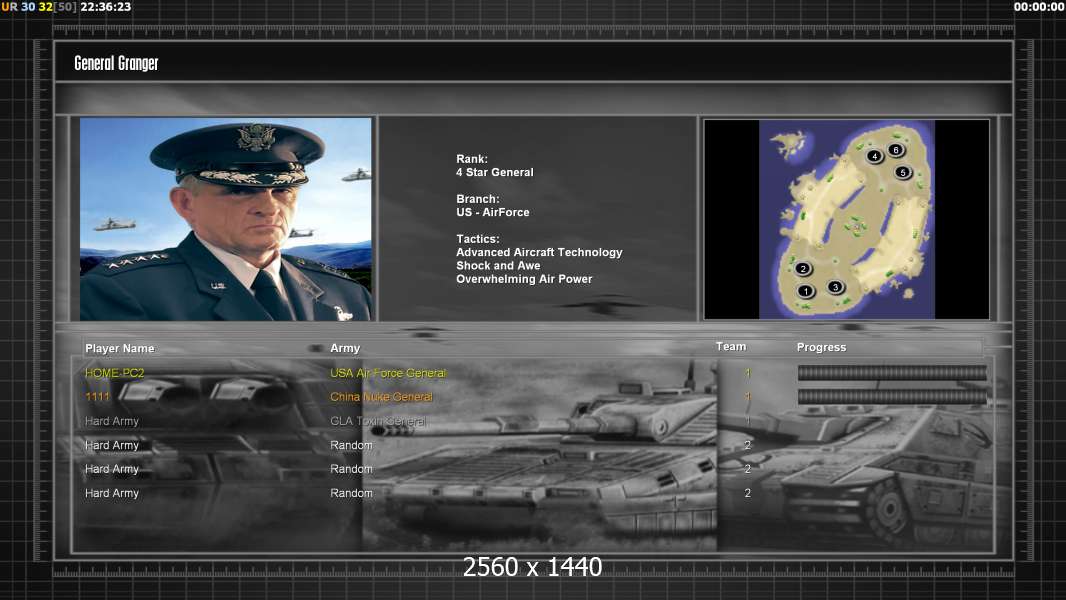Click the China Nuke General army entry
1066x600 pixels.
381,397
